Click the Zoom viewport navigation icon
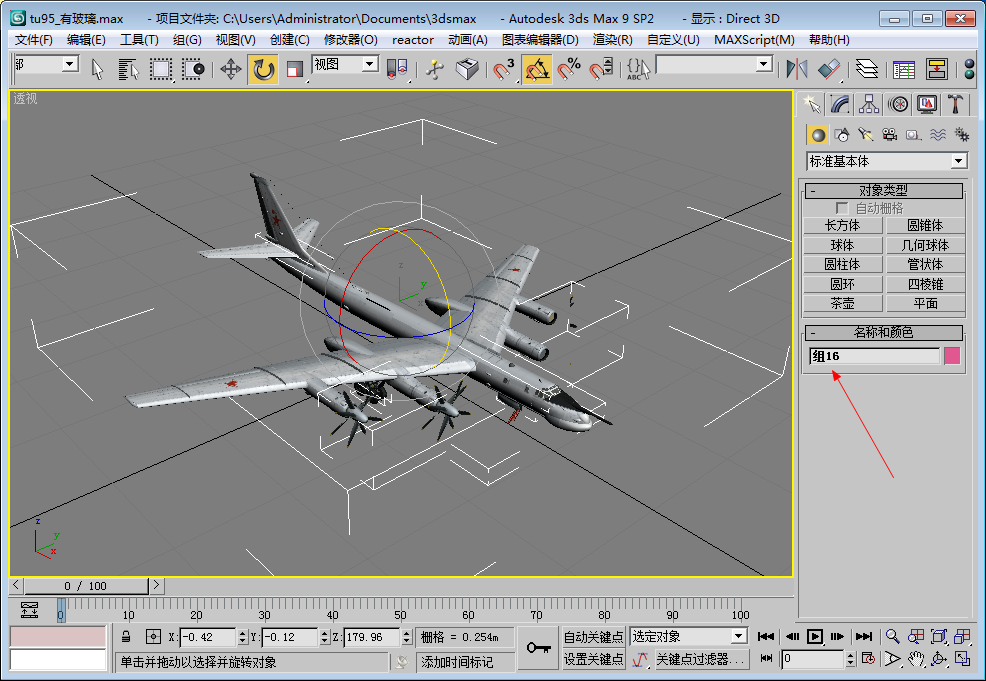The height and width of the screenshot is (681, 986). 892,636
